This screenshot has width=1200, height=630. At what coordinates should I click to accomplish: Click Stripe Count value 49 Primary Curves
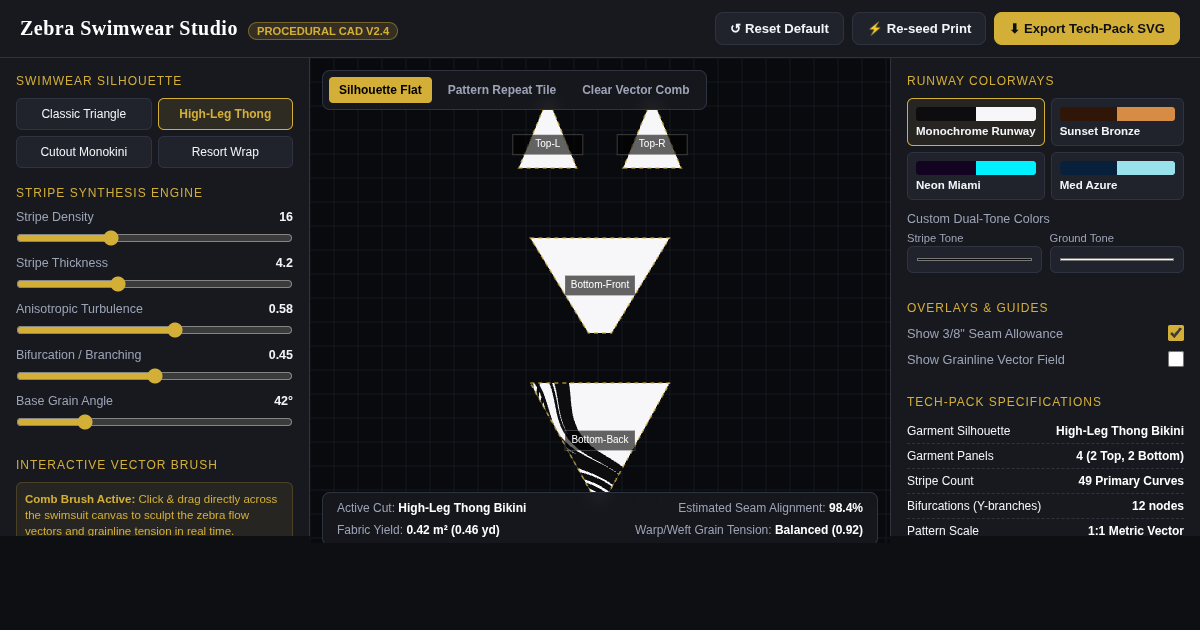click(x=1131, y=481)
